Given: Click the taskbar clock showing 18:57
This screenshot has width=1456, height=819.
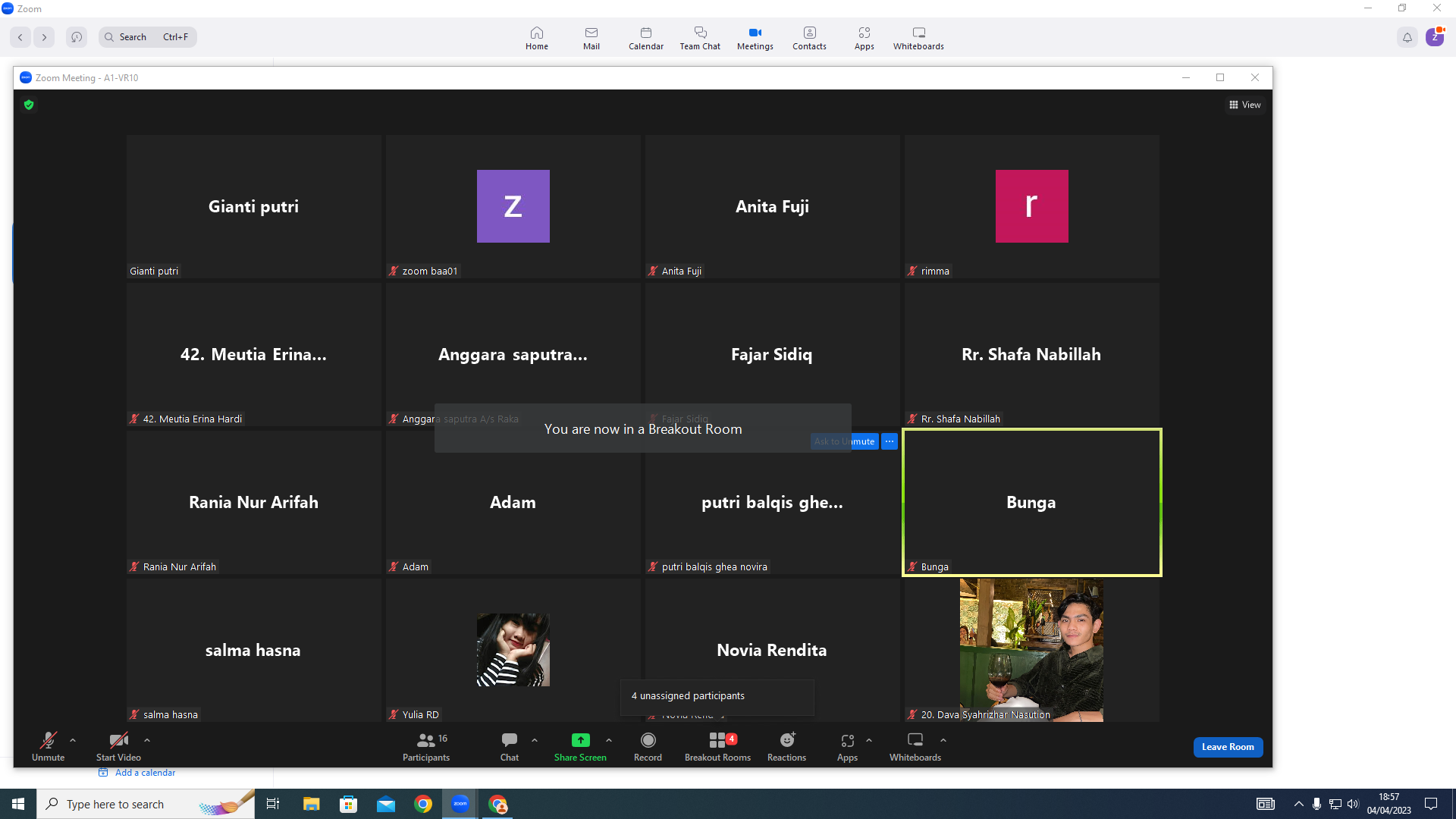Looking at the screenshot, I should [x=1389, y=804].
